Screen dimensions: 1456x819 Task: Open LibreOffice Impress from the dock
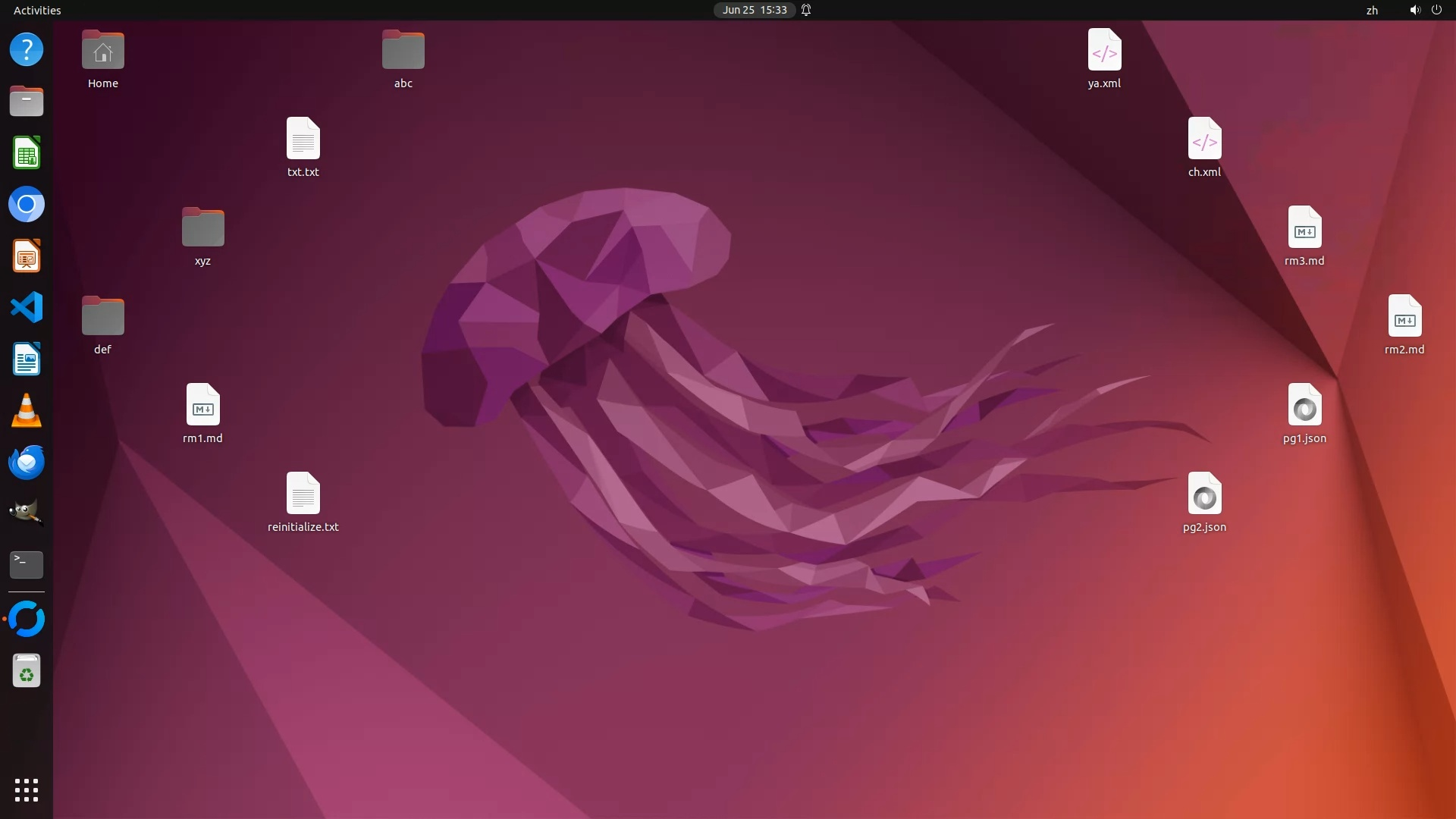point(27,256)
